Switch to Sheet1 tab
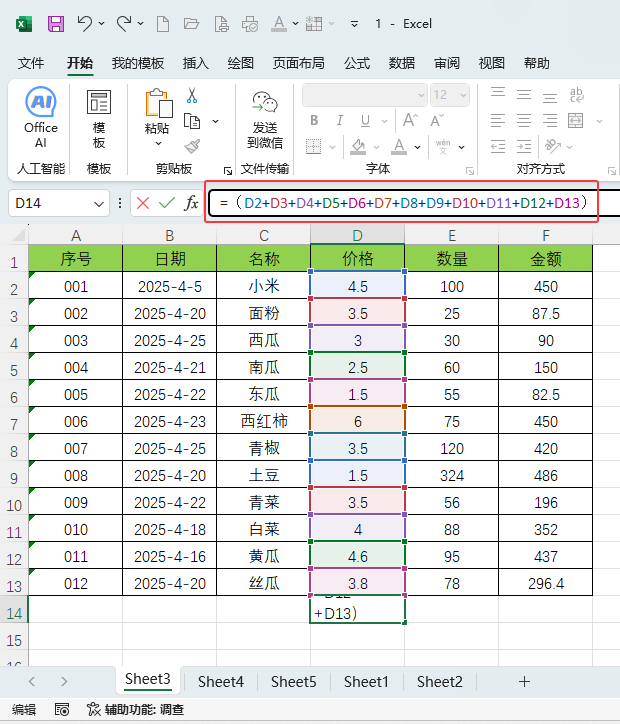Viewport: 620px width, 724px height. point(367,682)
